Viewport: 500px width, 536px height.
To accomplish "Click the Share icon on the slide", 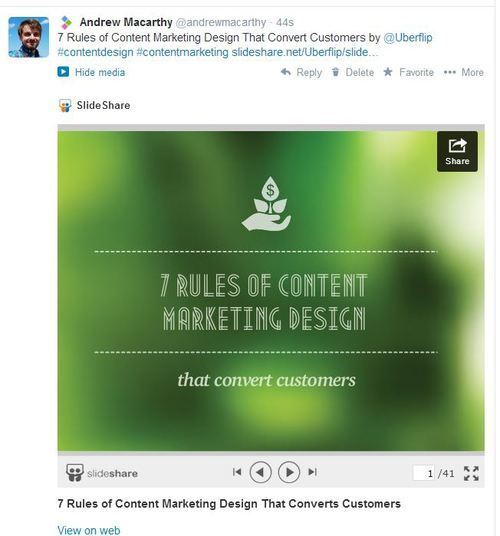I will 457,151.
